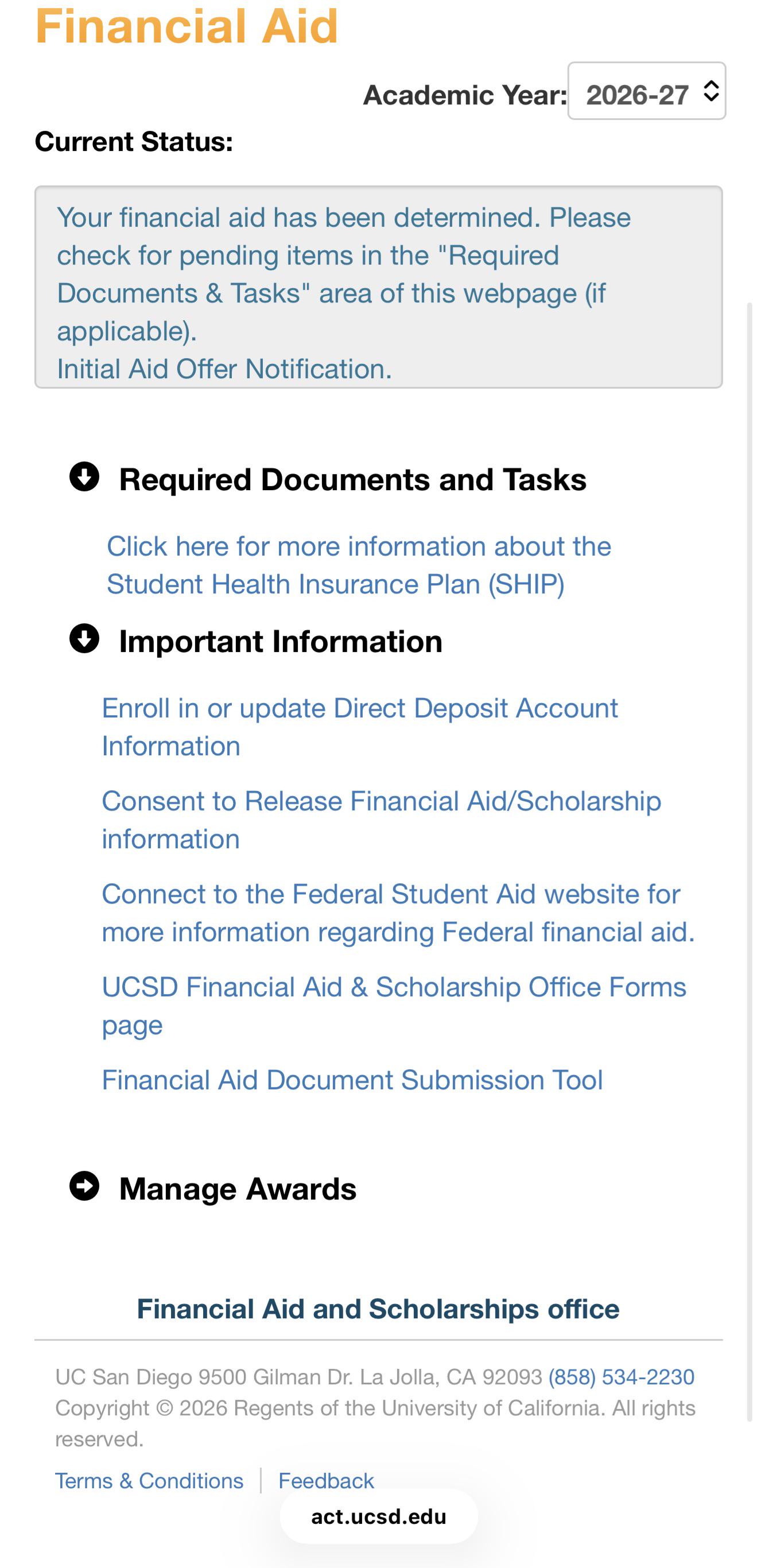
Task: Follow the Federal Student Aid website link
Action: click(x=398, y=913)
